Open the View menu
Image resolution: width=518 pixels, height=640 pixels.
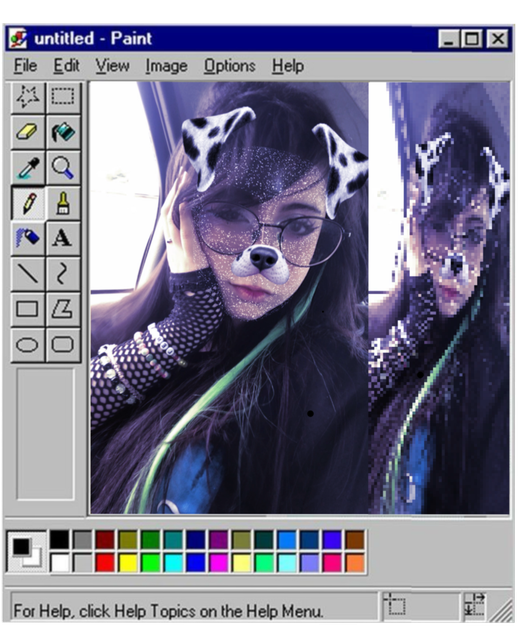[x=112, y=66]
